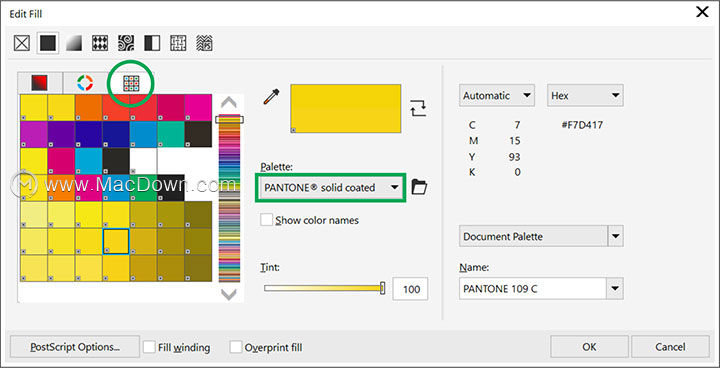Screen dimensions: 720x368
Task: Expand the Hex color format dropdown
Action: pyautogui.click(x=585, y=96)
